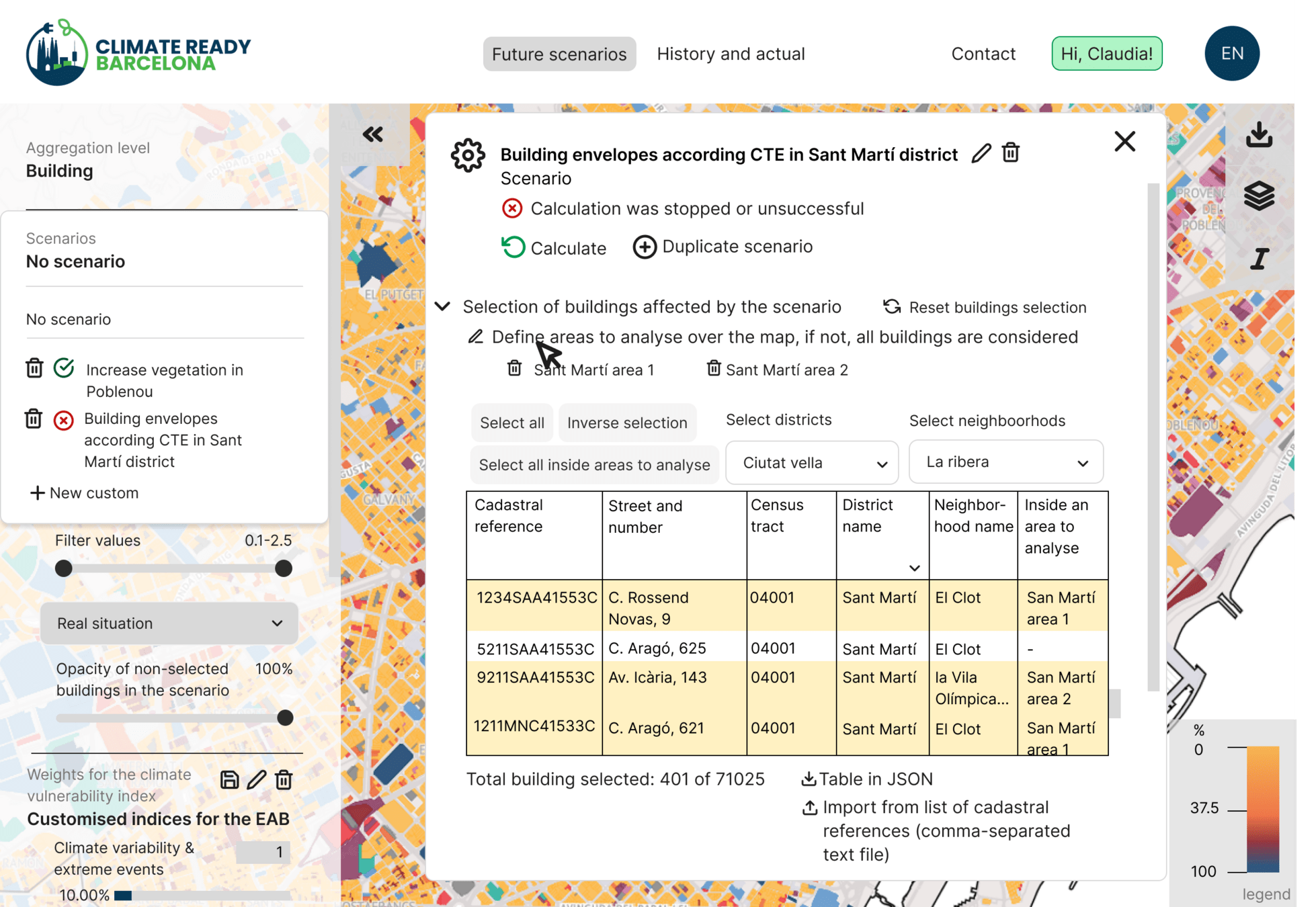Save the vulnerability index weights
Viewport: 1316px width, 907px height.
[229, 779]
